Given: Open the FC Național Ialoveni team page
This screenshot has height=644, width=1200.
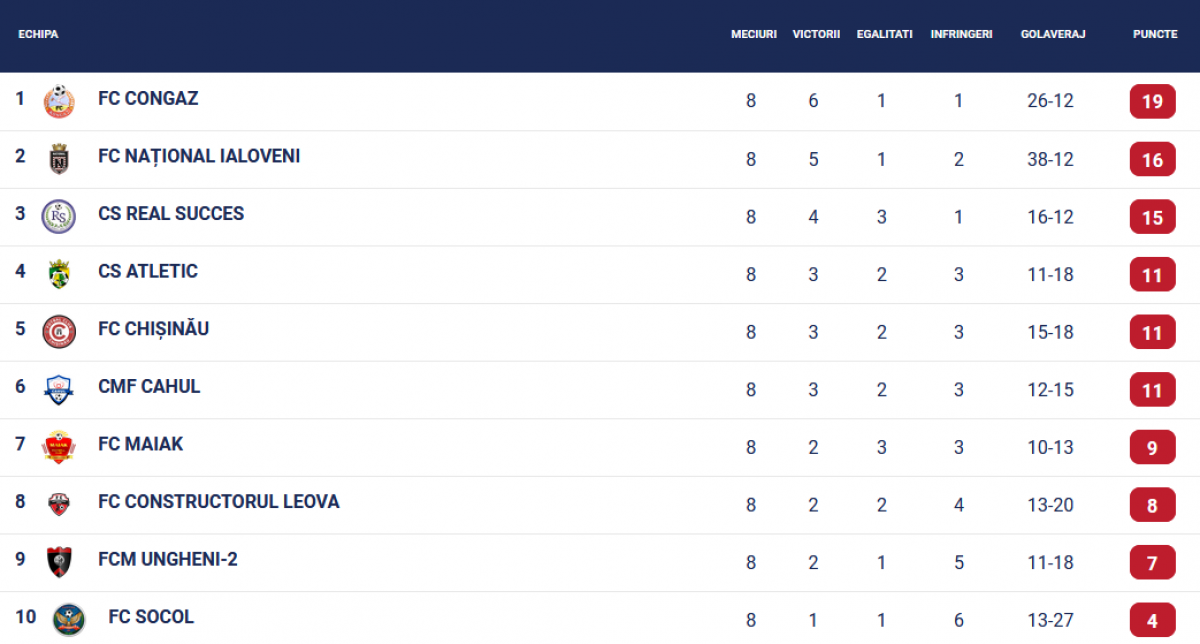Looking at the screenshot, I should click(x=199, y=156).
